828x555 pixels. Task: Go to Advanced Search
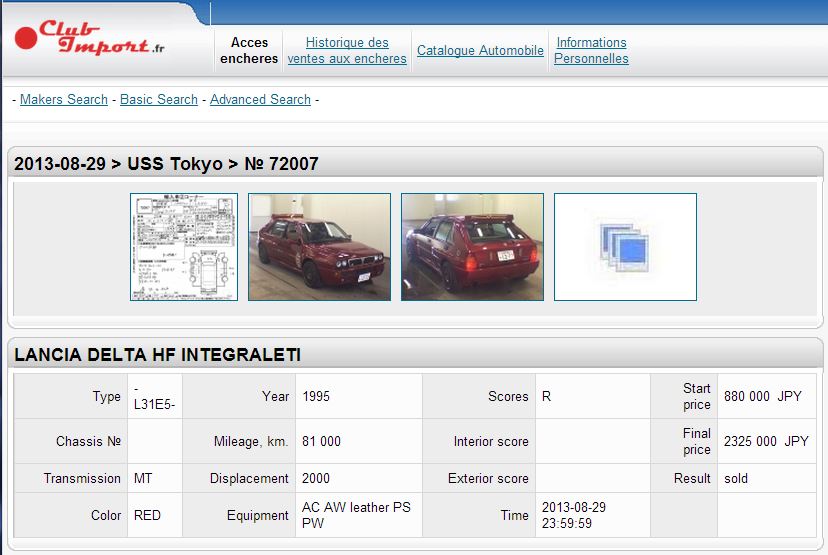[260, 99]
